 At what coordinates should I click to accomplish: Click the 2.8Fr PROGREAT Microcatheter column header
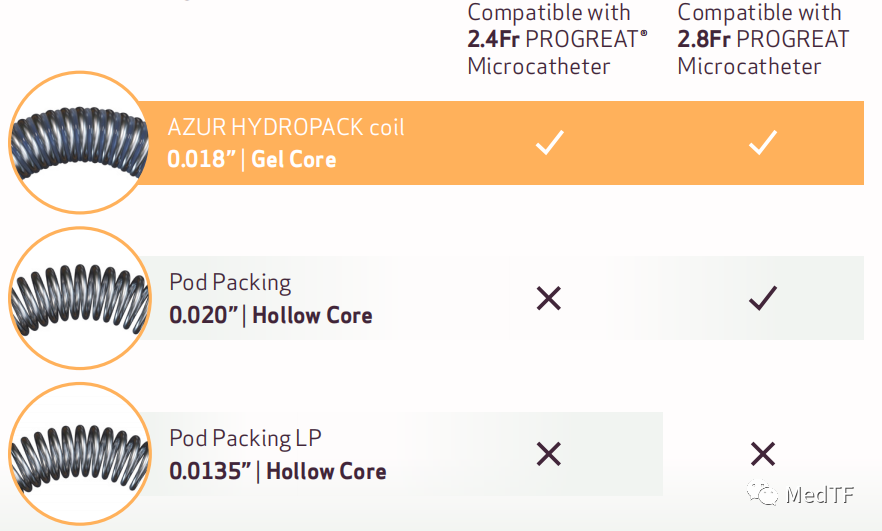(x=763, y=40)
